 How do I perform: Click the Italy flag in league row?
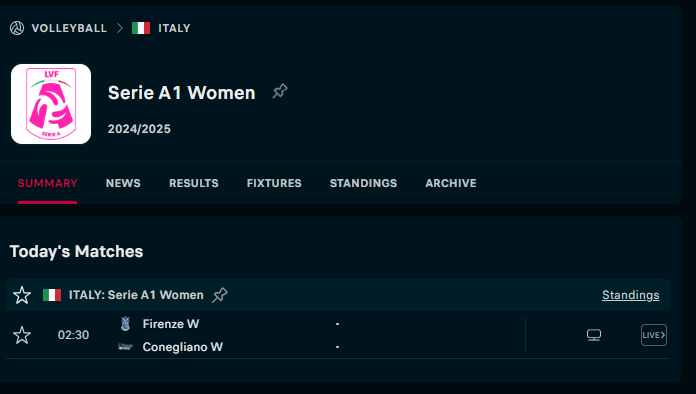click(52, 295)
